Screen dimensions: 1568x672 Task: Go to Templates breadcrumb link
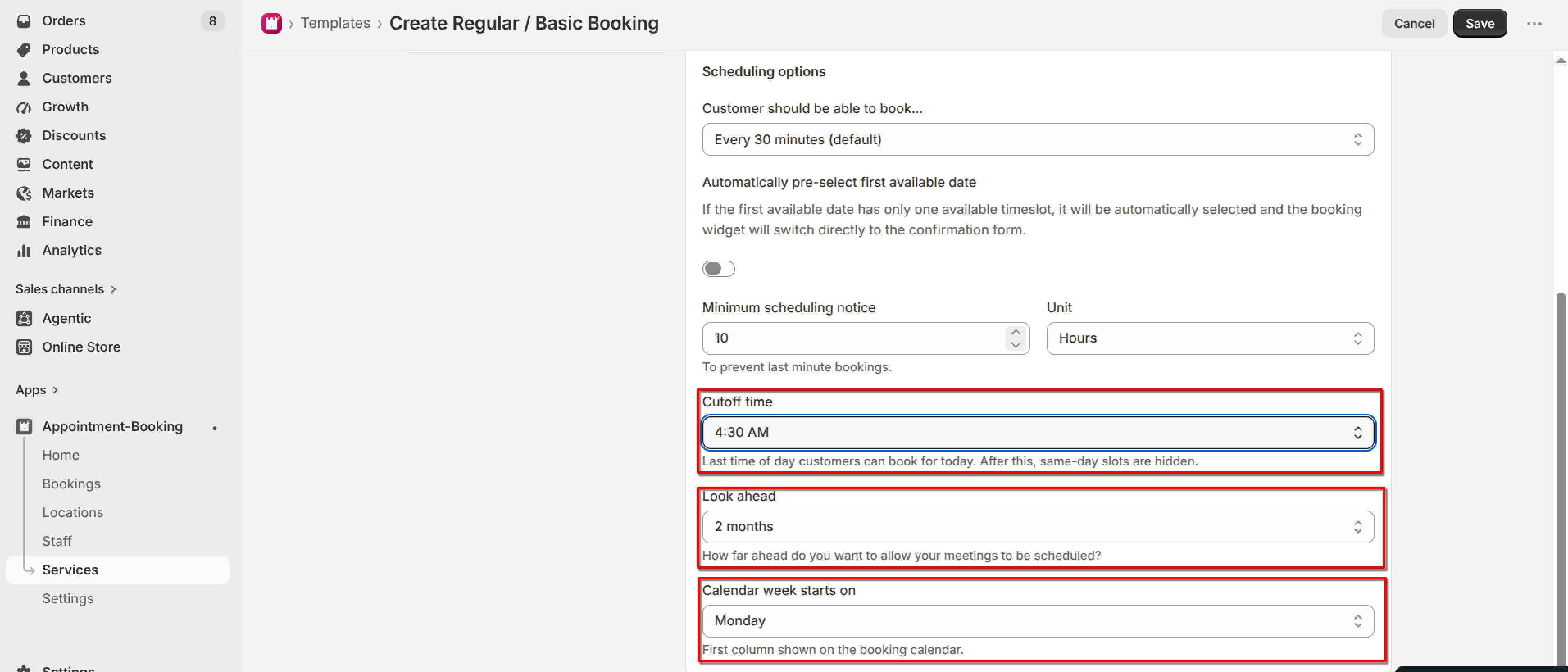[335, 23]
